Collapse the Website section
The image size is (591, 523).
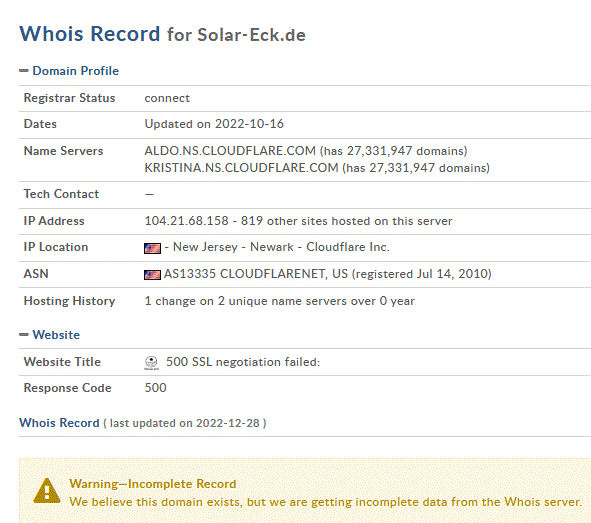49,335
